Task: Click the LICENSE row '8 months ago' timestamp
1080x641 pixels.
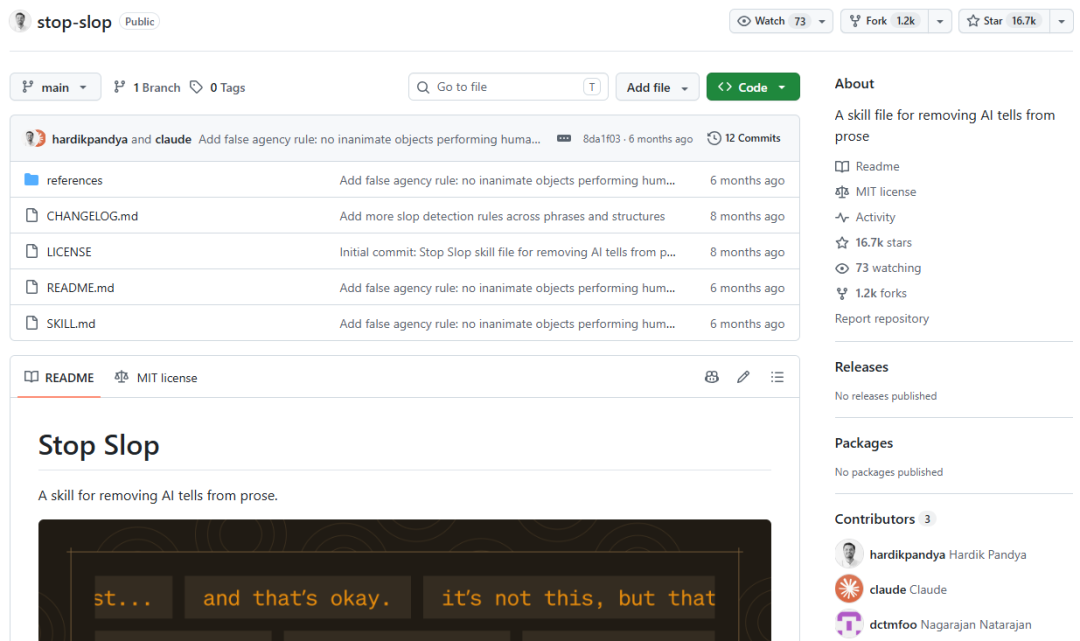Action: point(747,252)
